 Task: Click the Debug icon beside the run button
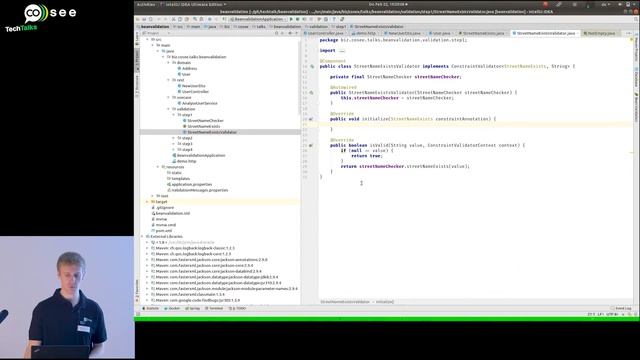tap(298, 19)
